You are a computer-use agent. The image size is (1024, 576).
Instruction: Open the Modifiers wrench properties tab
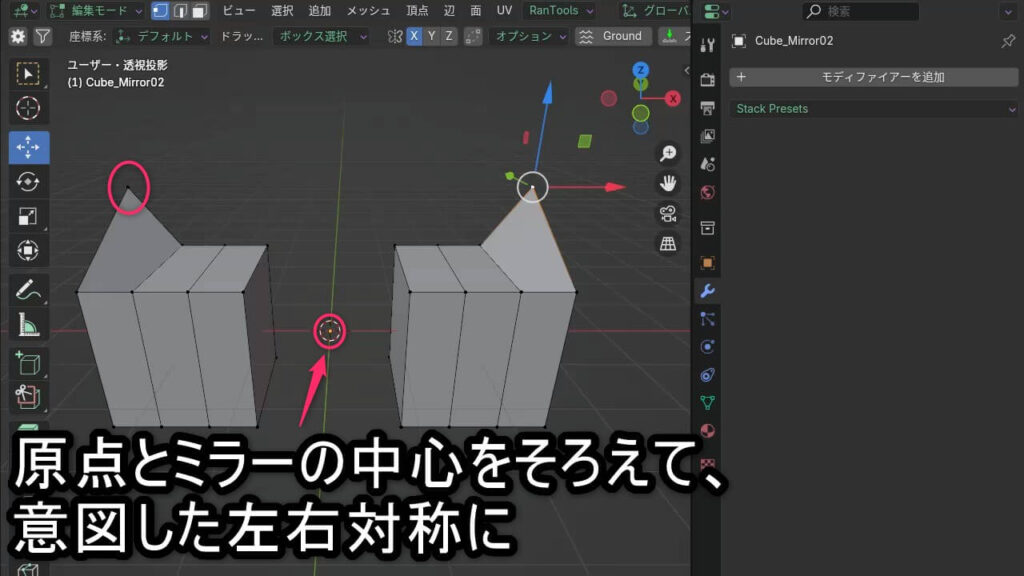(x=708, y=291)
